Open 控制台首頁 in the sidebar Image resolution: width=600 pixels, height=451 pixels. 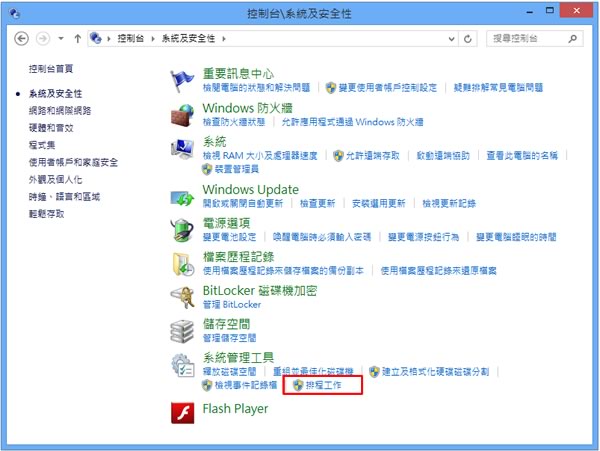pos(51,69)
